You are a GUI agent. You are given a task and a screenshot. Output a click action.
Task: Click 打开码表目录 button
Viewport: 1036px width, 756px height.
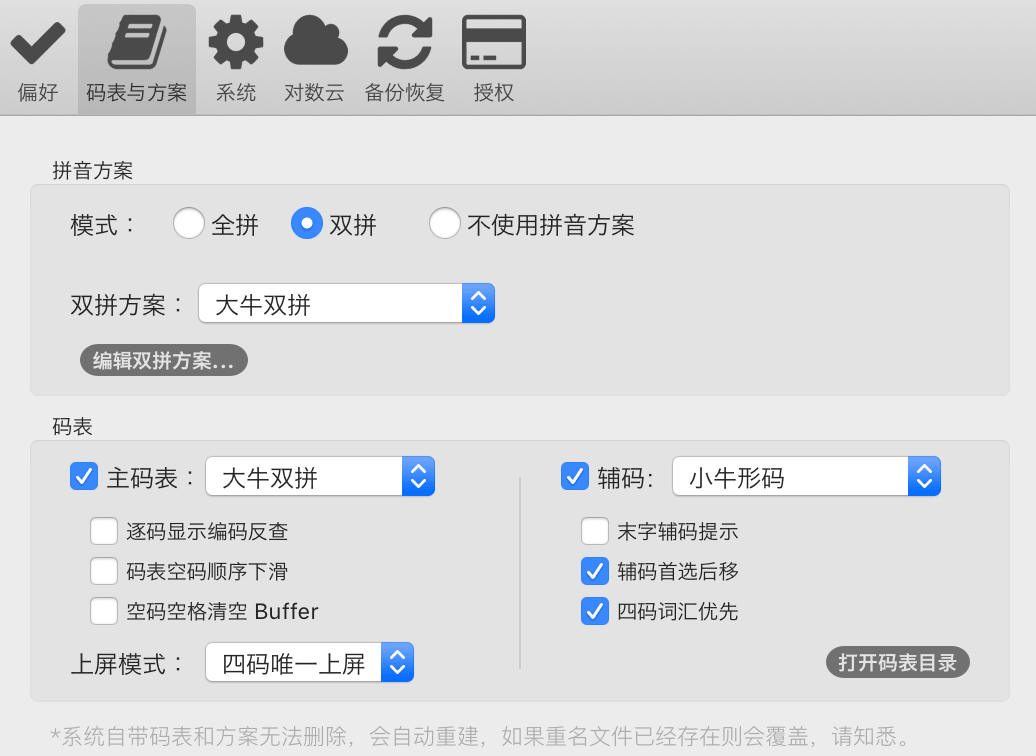coord(897,662)
